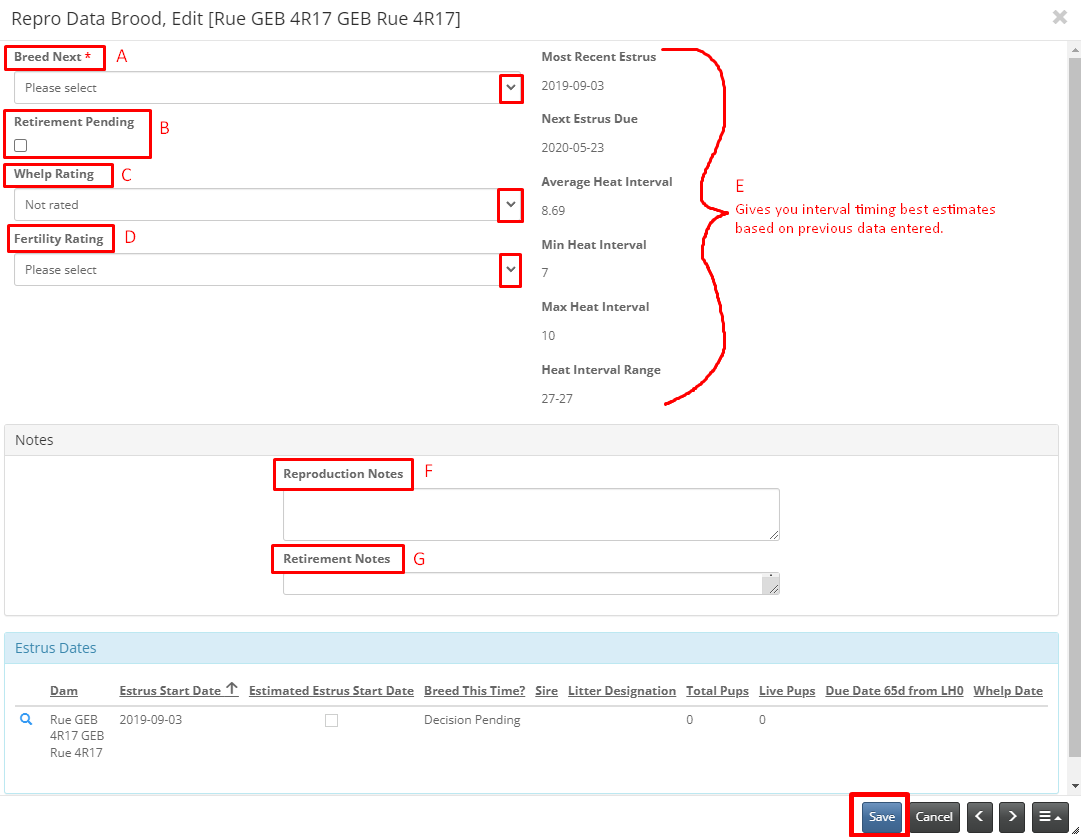Sort by Breed This Time? column header
The image size is (1081, 837).
pyautogui.click(x=474, y=691)
